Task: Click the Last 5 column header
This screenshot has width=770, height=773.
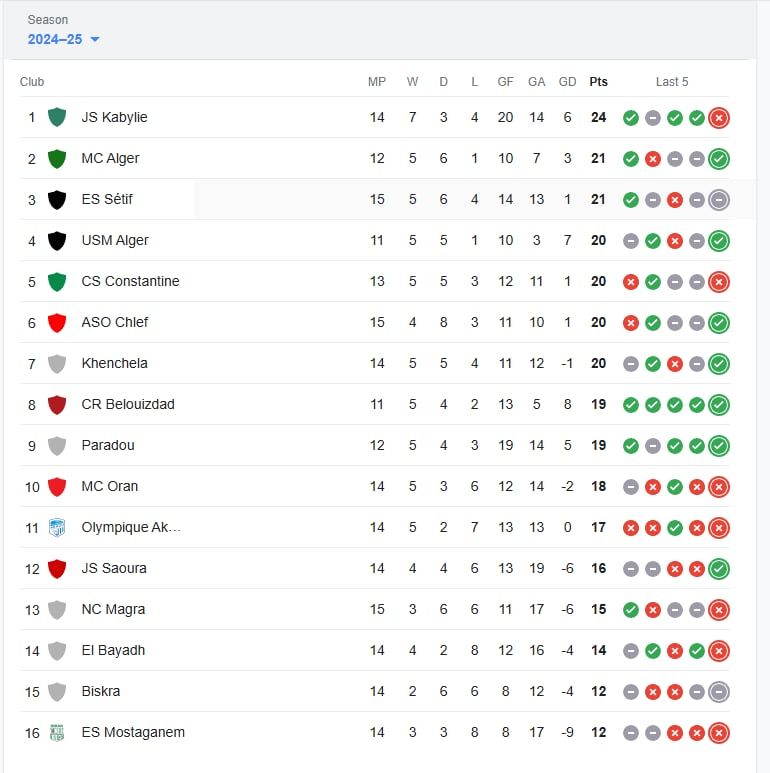Action: 672,82
